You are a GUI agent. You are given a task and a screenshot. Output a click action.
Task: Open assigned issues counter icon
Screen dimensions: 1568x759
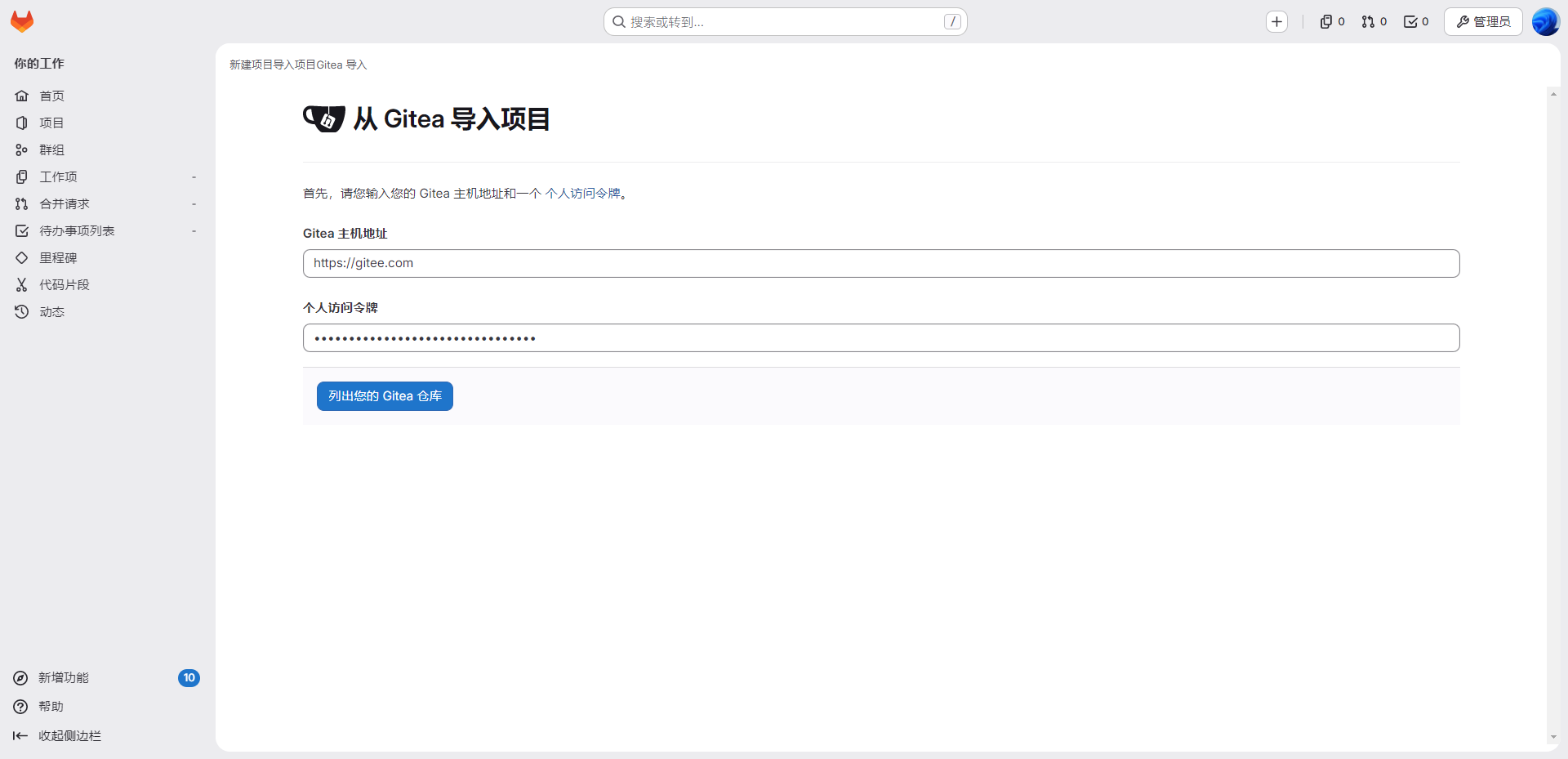tap(1332, 22)
